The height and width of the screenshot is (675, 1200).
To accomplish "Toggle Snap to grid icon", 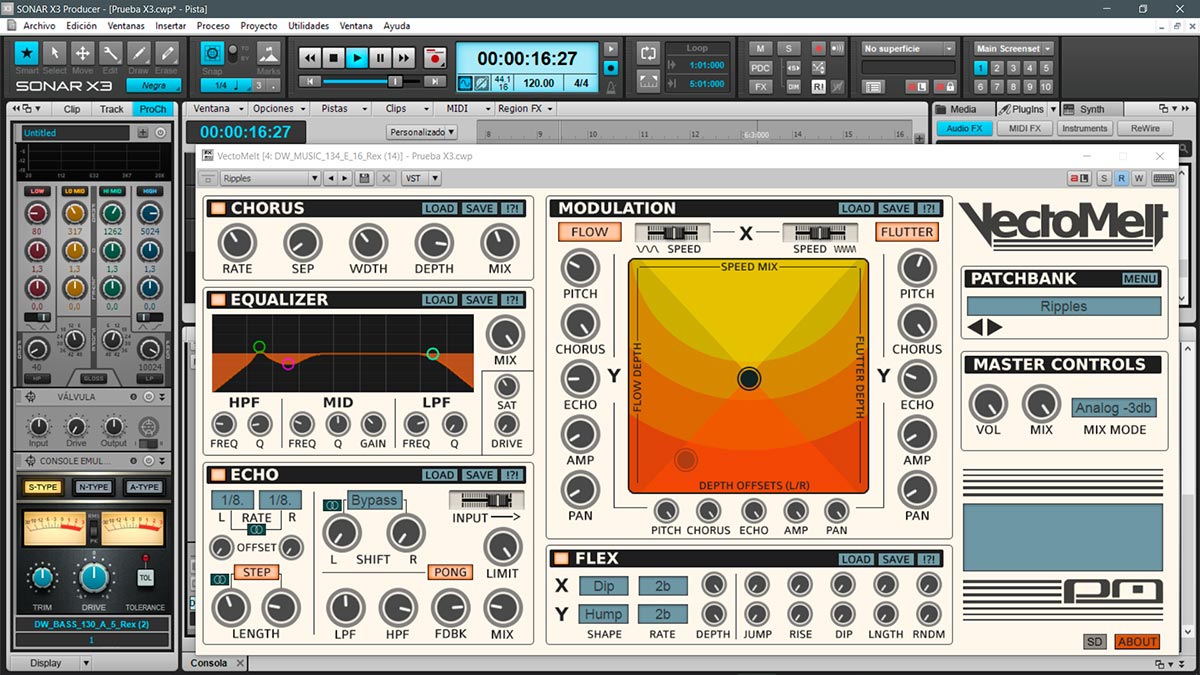I will point(212,53).
